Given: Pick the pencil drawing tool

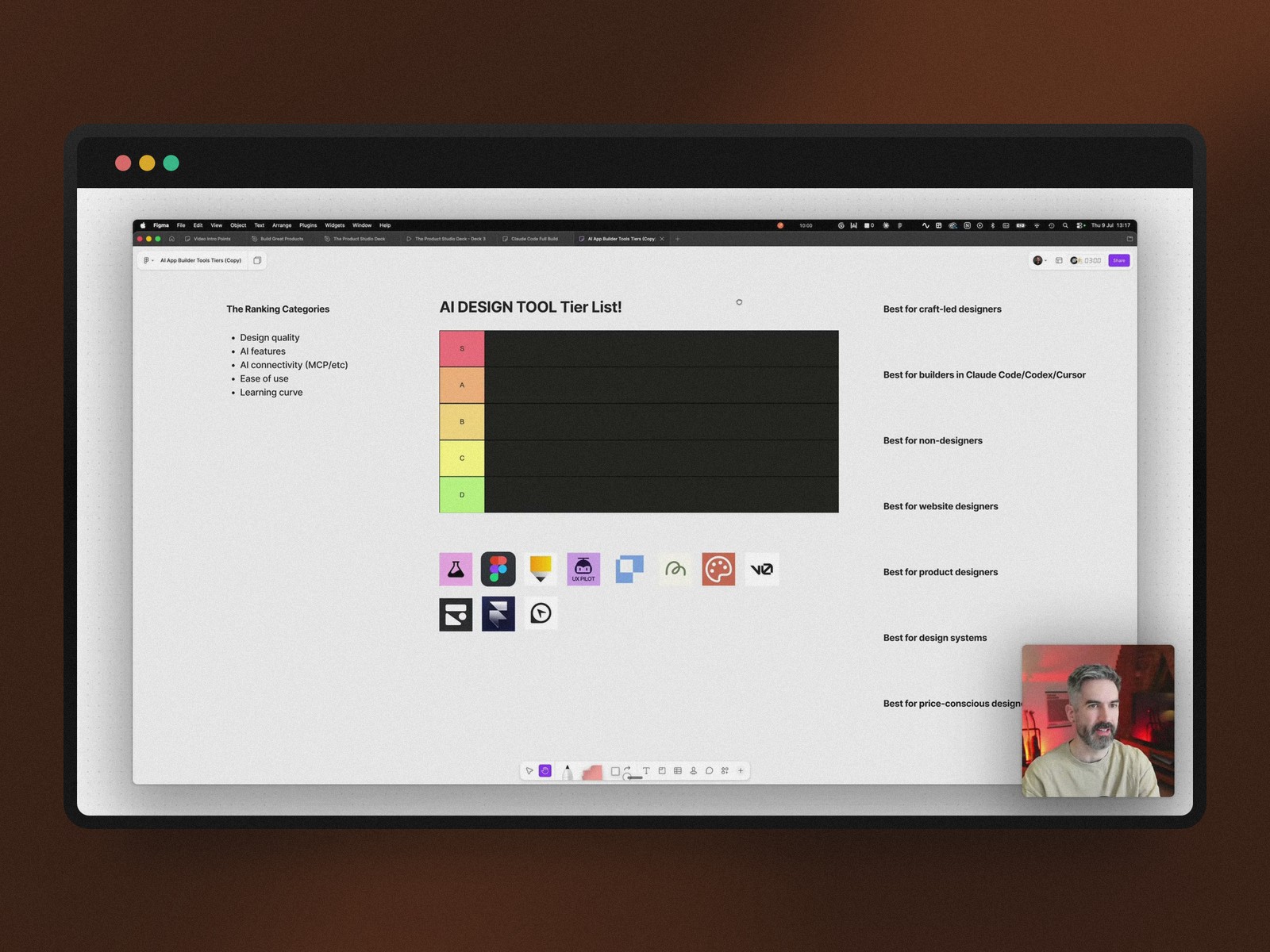Looking at the screenshot, I should point(567,772).
